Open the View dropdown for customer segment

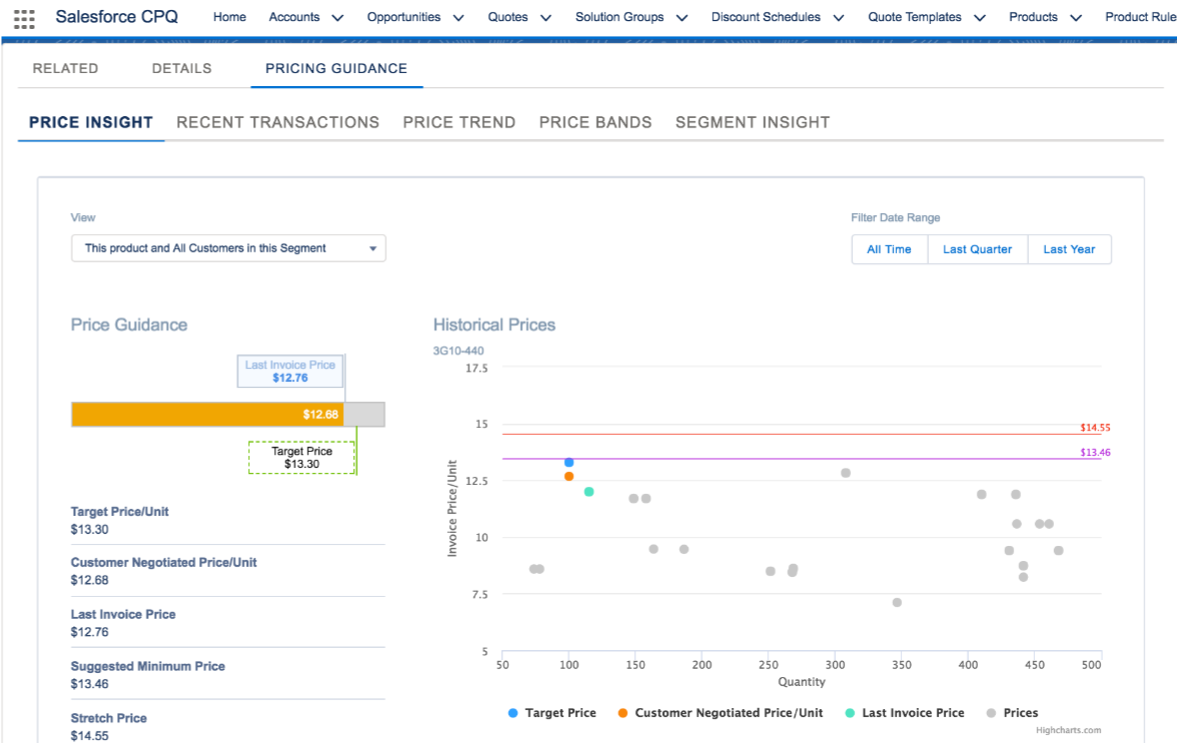point(228,248)
